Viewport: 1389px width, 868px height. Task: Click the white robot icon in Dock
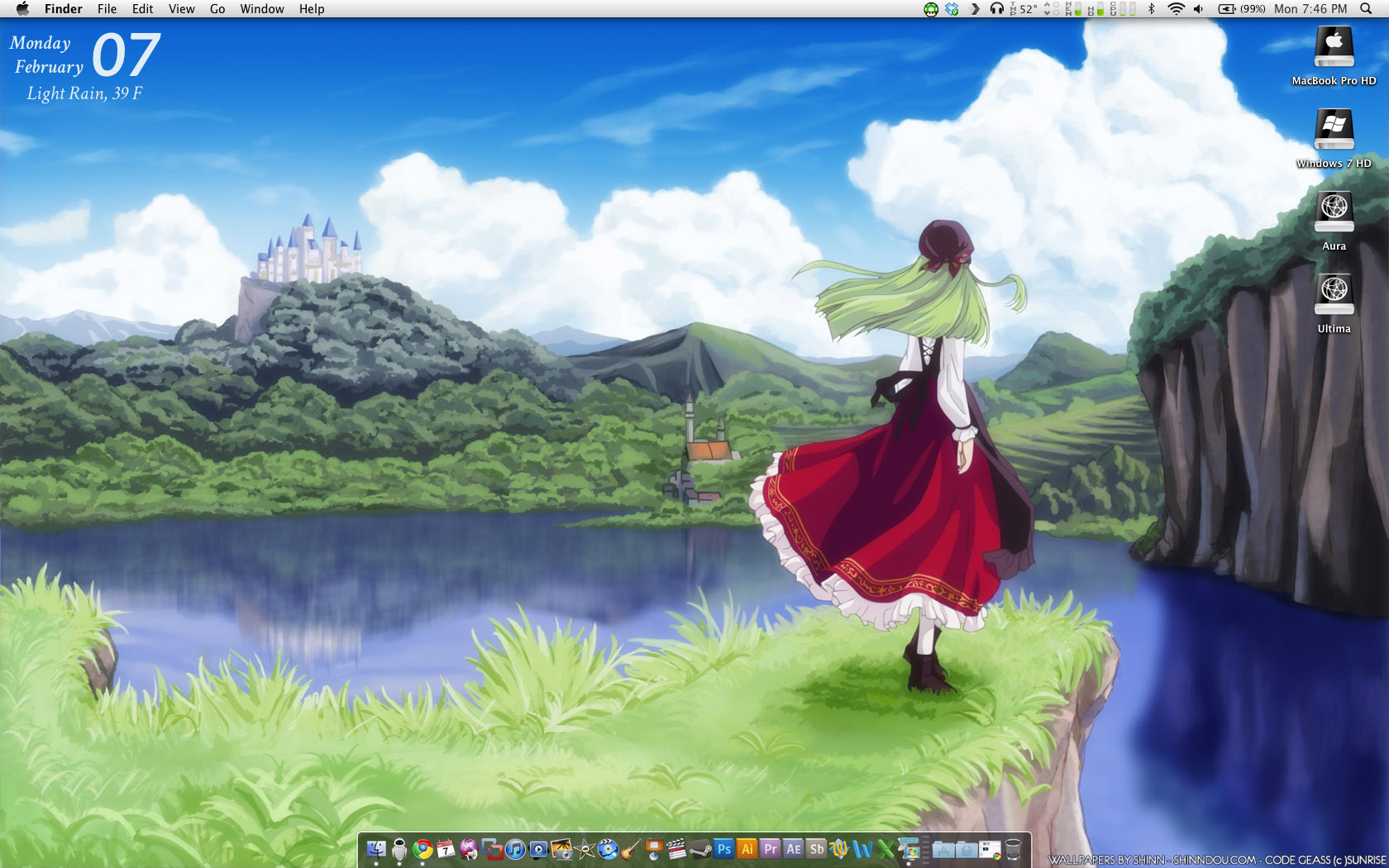coord(399,849)
